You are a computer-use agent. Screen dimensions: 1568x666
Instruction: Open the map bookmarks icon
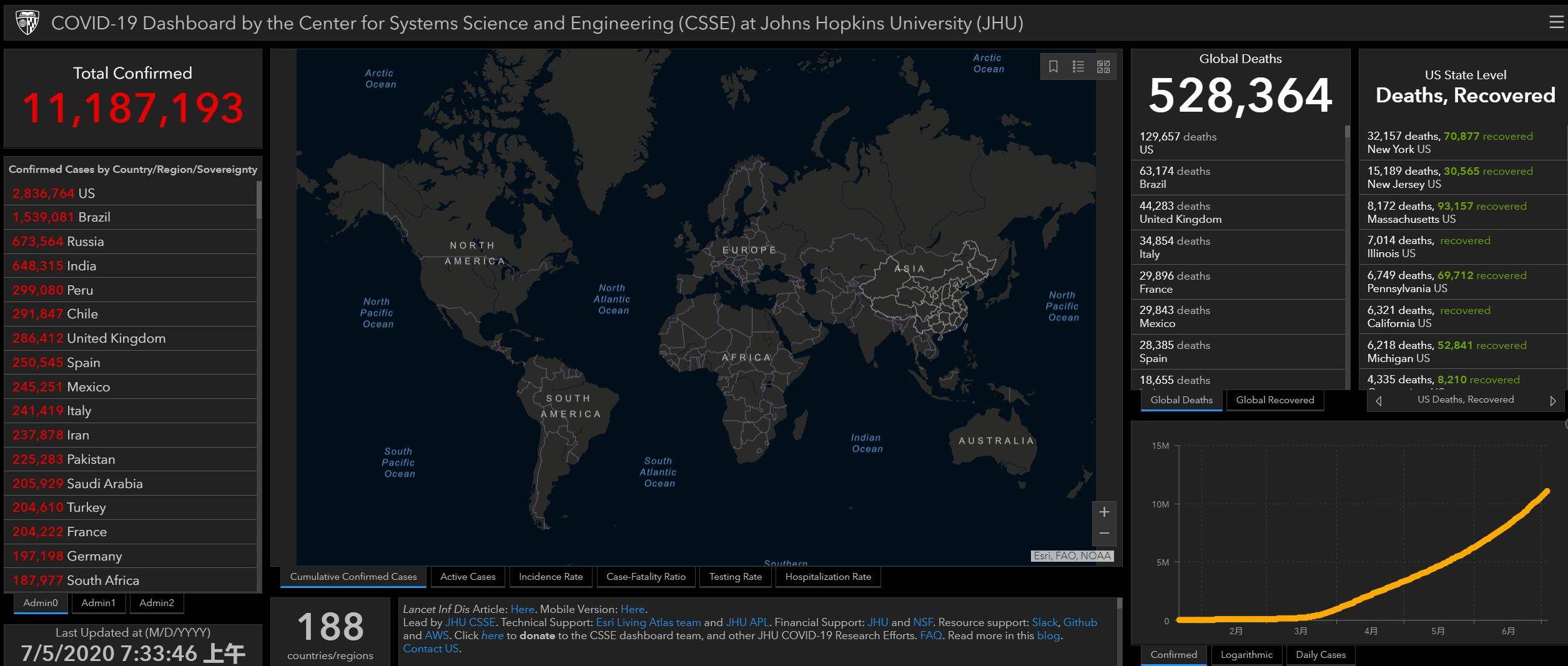pos(1053,67)
